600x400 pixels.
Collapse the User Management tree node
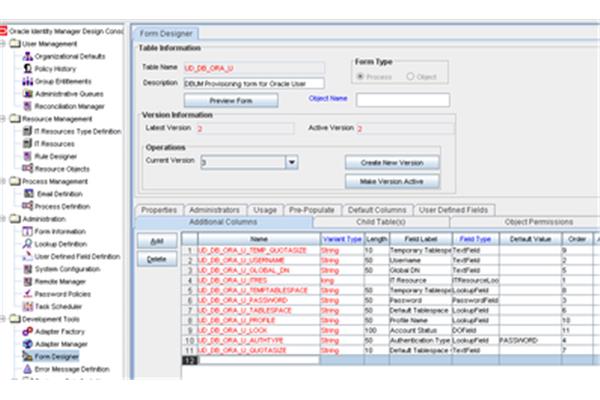[3, 44]
